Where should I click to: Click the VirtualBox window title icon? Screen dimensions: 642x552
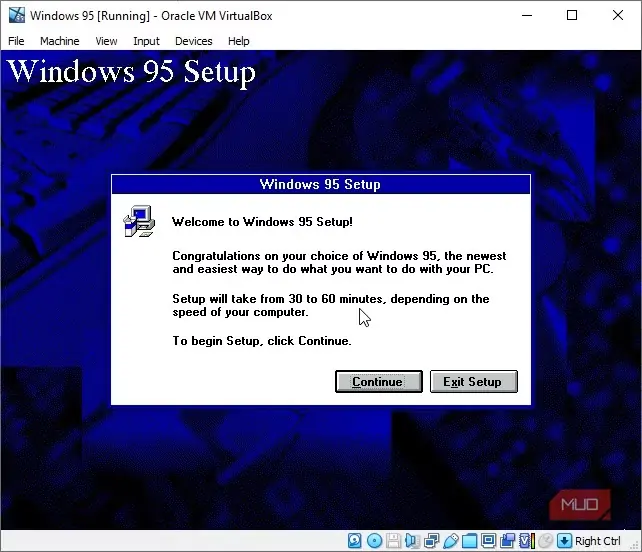tap(16, 16)
